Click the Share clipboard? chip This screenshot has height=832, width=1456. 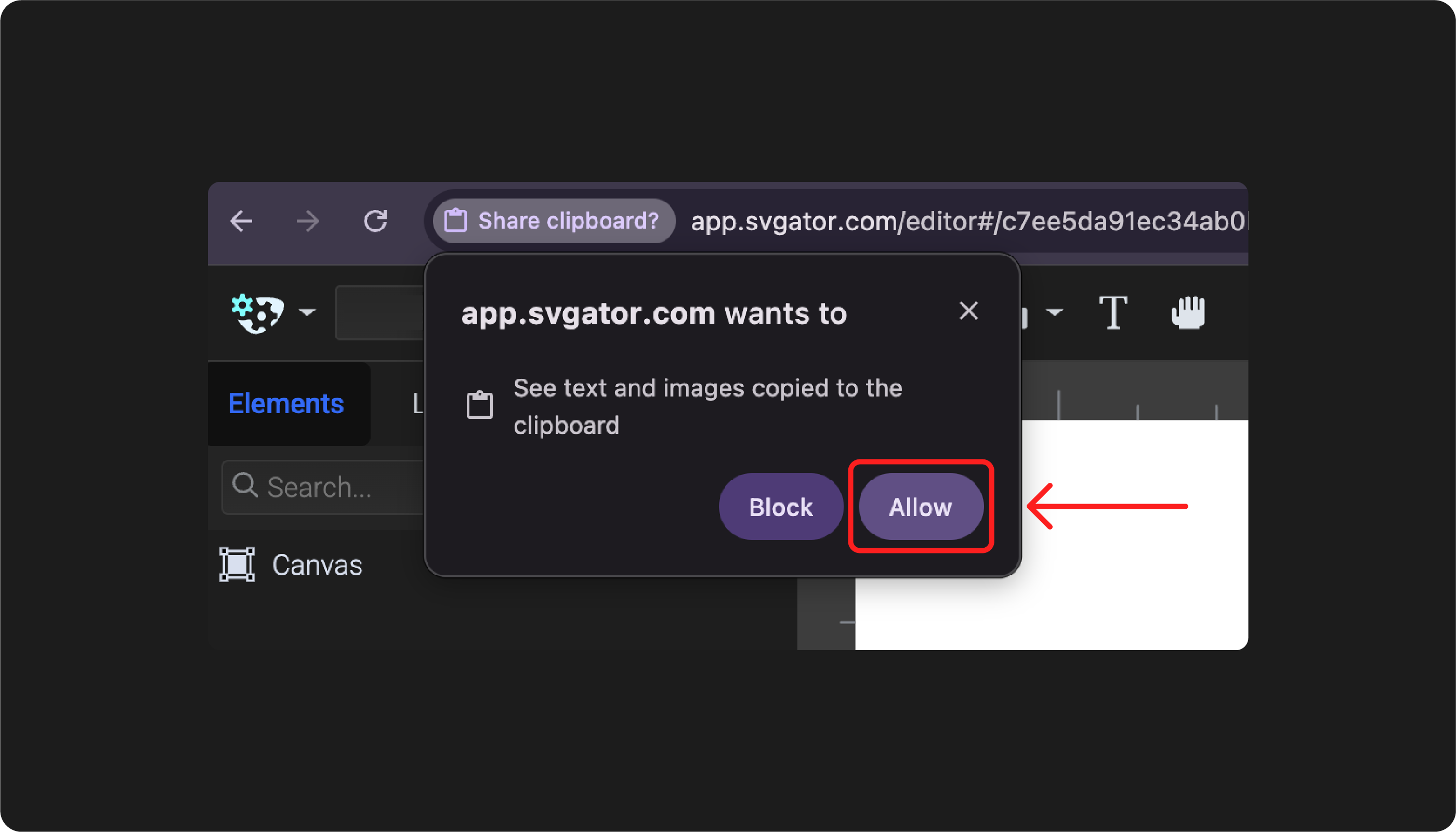[553, 221]
